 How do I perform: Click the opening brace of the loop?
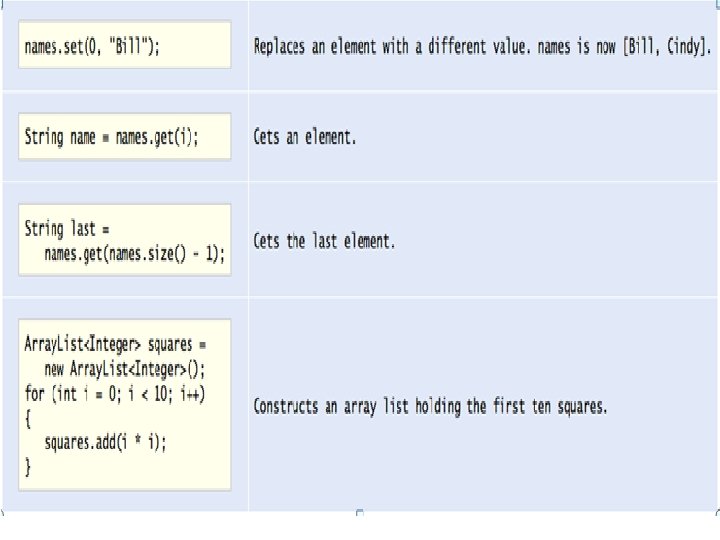[28, 417]
